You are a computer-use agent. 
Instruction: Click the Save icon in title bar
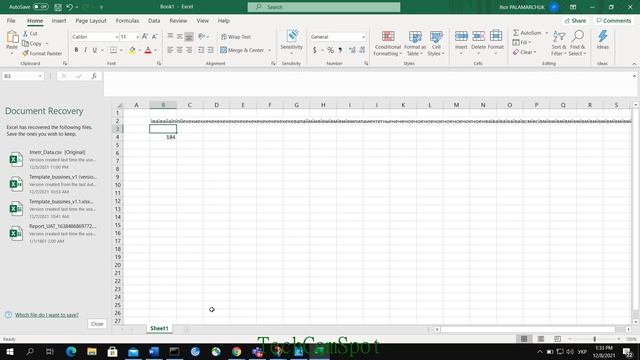58,7
